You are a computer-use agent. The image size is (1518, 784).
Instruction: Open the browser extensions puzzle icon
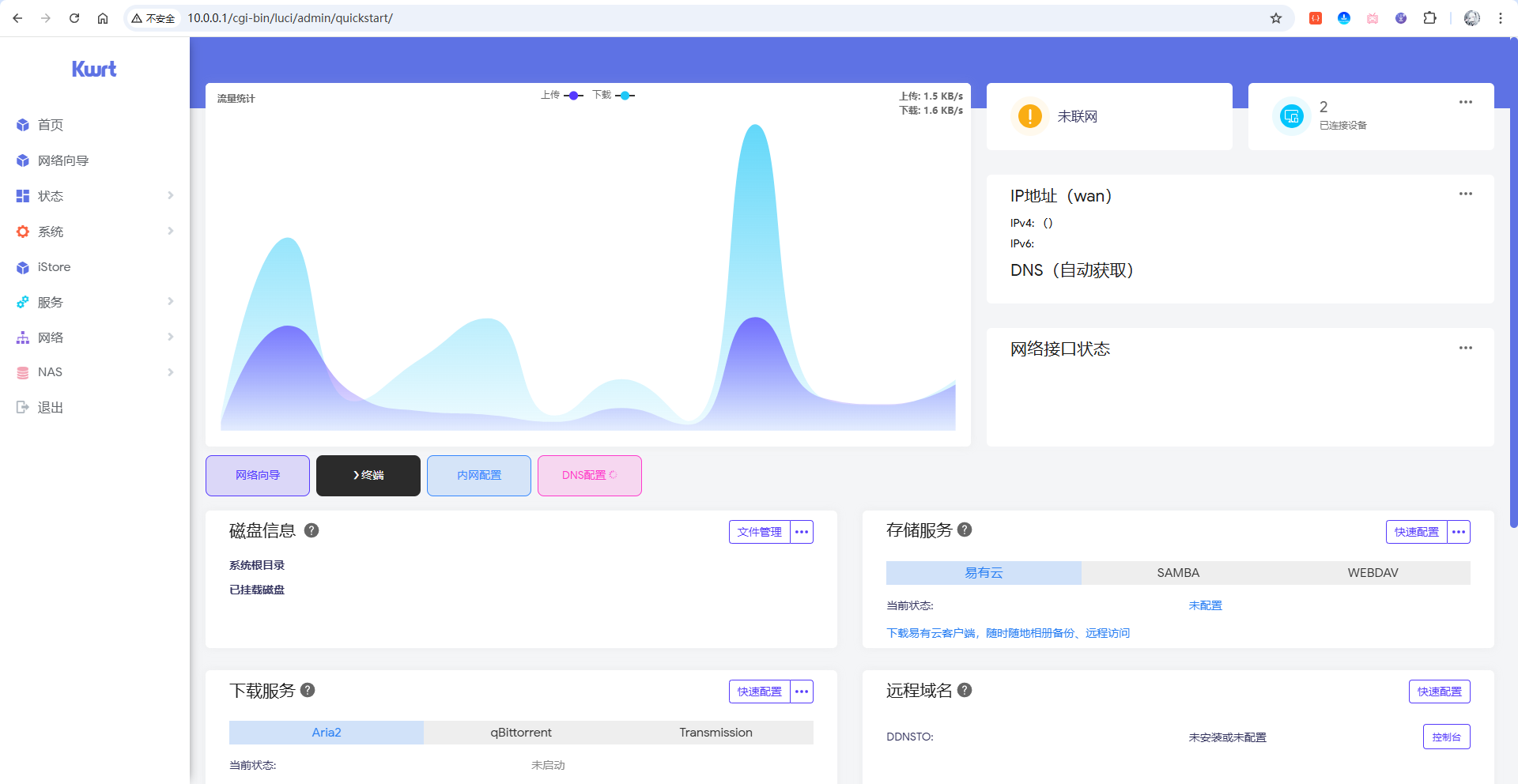1429,18
